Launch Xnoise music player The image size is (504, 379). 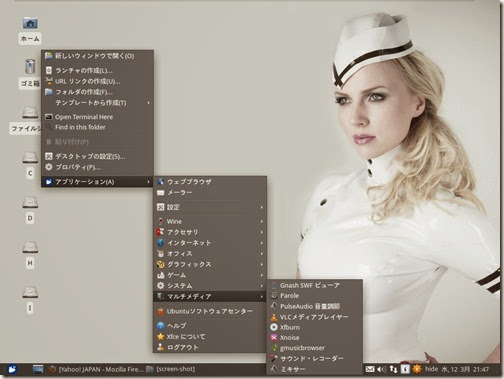click(315, 337)
